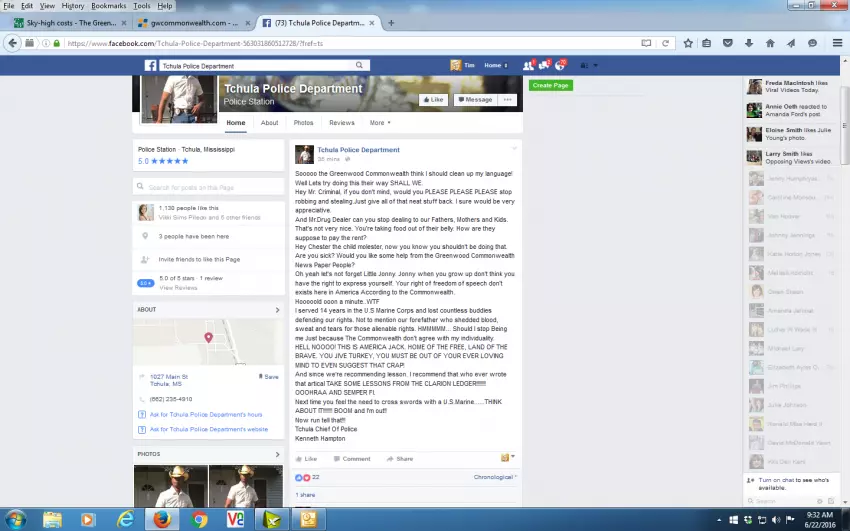The width and height of the screenshot is (850, 531).
Task: Launch Google Chrome from taskbar
Action: point(199,519)
